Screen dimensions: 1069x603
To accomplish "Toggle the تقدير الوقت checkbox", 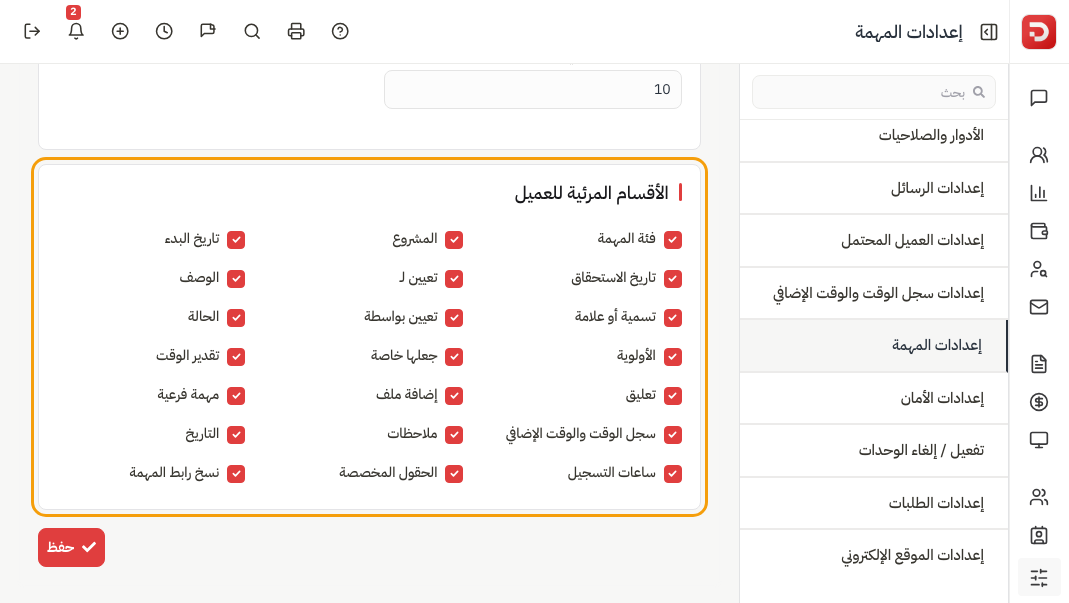I will tap(236, 356).
